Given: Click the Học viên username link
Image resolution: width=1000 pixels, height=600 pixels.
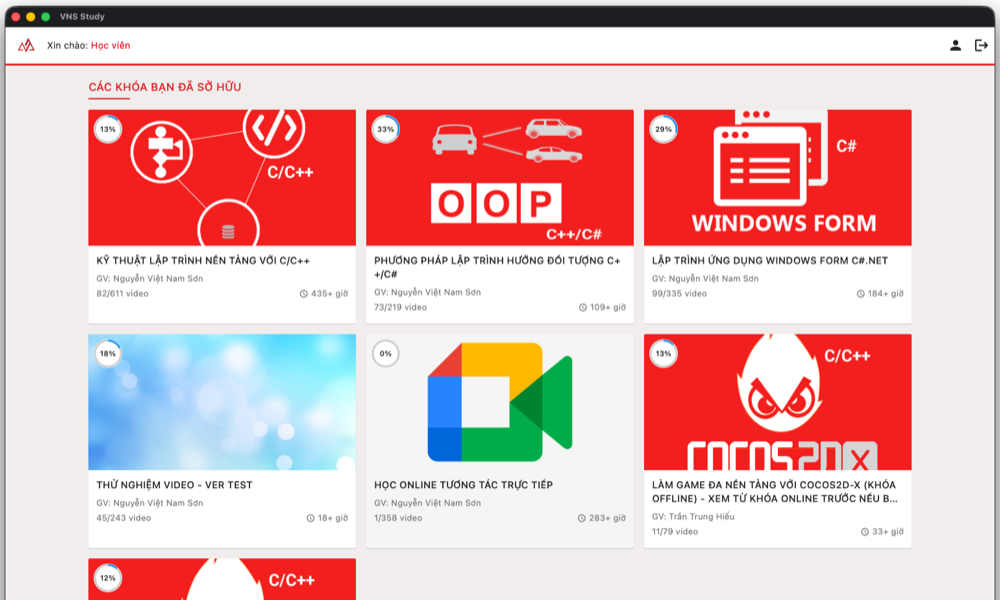Looking at the screenshot, I should pos(110,45).
